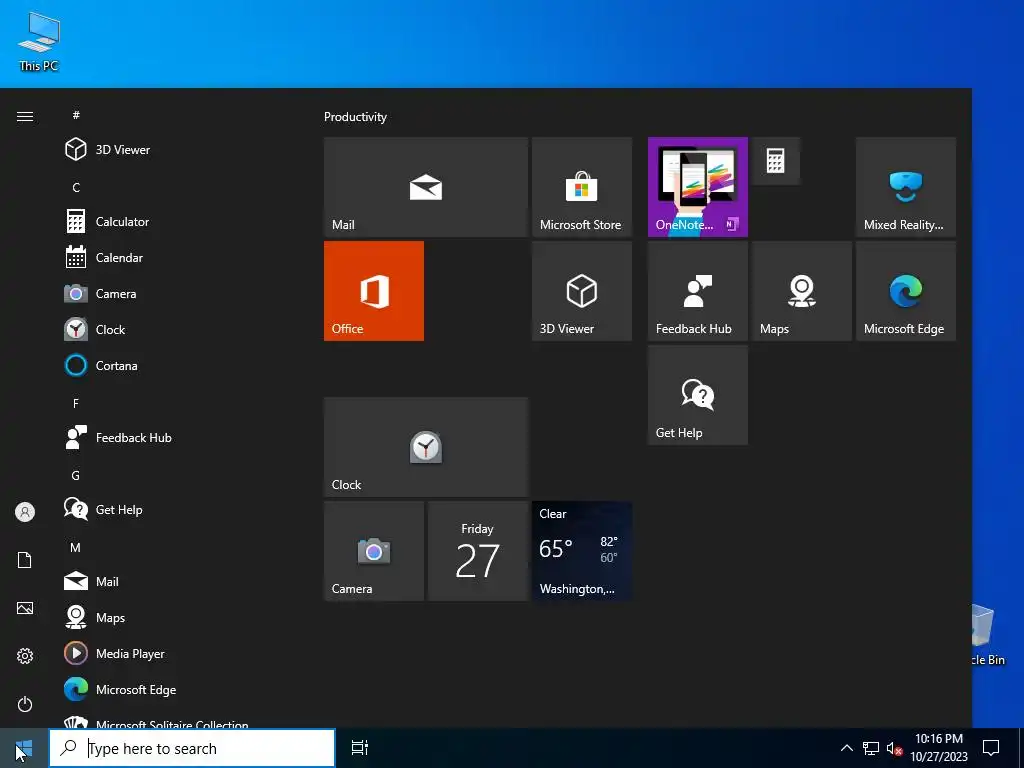The height and width of the screenshot is (768, 1024).
Task: Close Start using the Windows Start button
Action: [24, 748]
